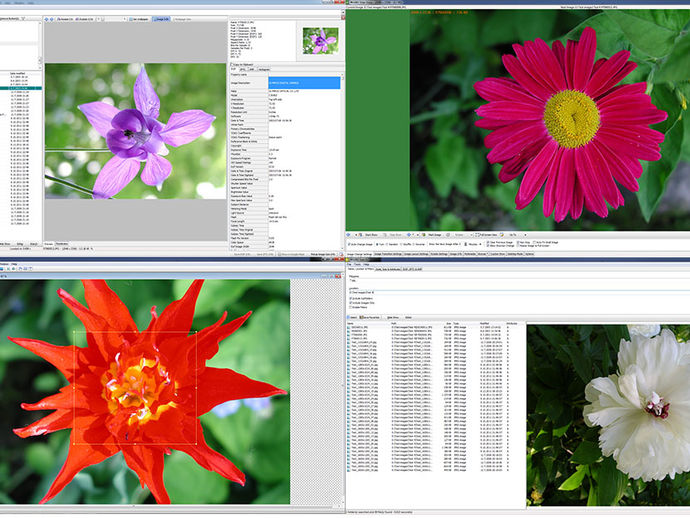Click Search button in search window

point(352,317)
